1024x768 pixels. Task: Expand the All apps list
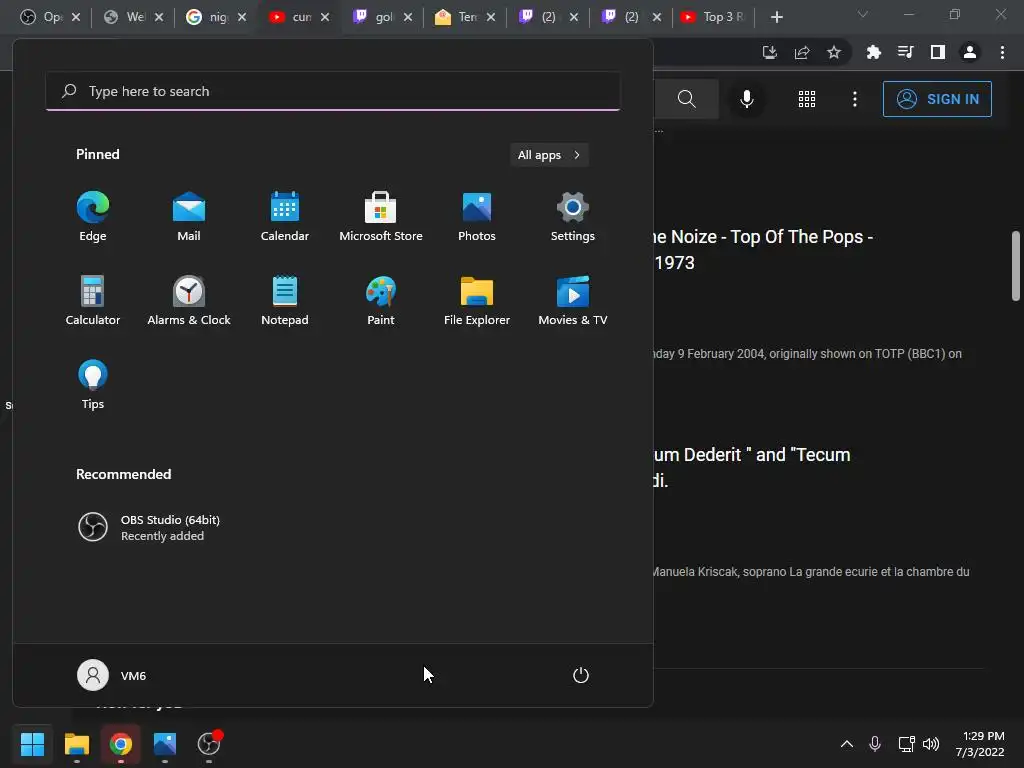(549, 155)
